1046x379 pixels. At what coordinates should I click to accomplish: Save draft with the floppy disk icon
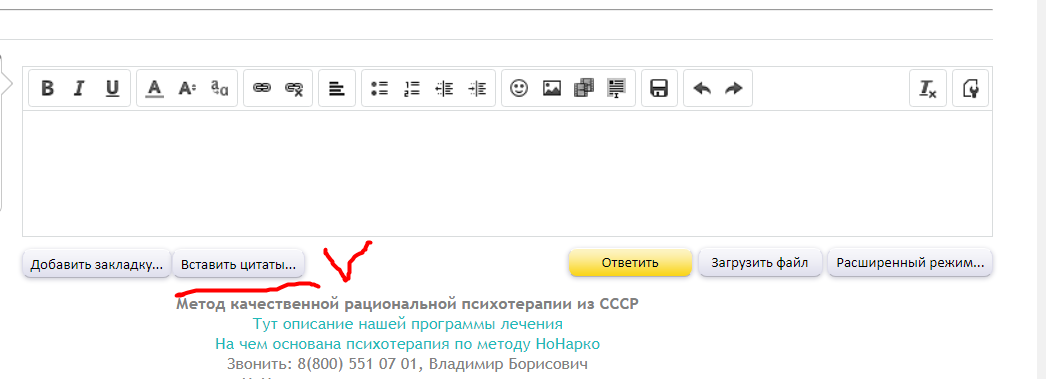click(x=660, y=88)
